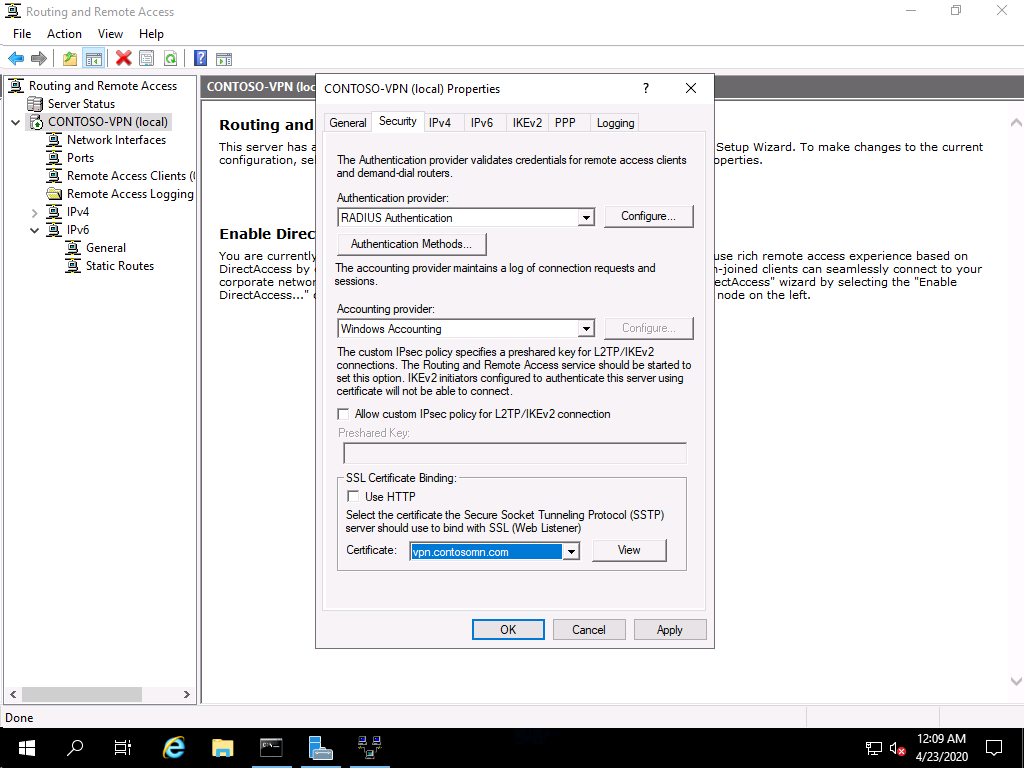Click the Refresh toolbar icon
This screenshot has width=1024, height=768.
pos(170,59)
